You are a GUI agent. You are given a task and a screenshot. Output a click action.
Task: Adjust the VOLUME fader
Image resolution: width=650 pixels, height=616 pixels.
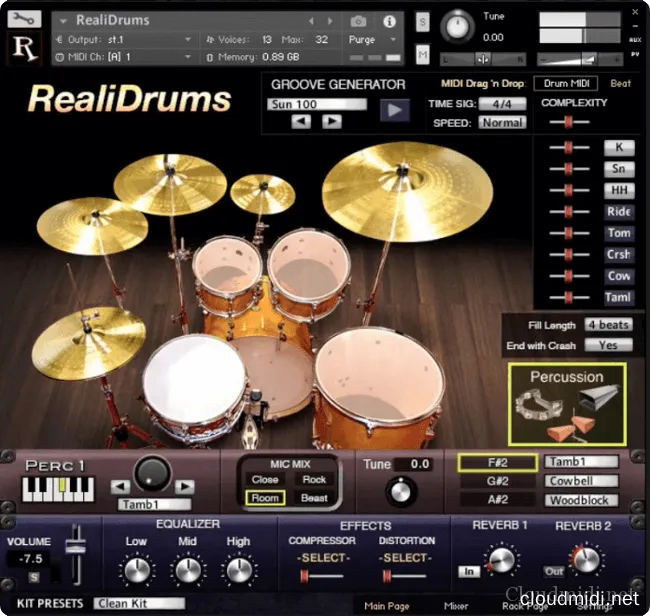click(75, 547)
